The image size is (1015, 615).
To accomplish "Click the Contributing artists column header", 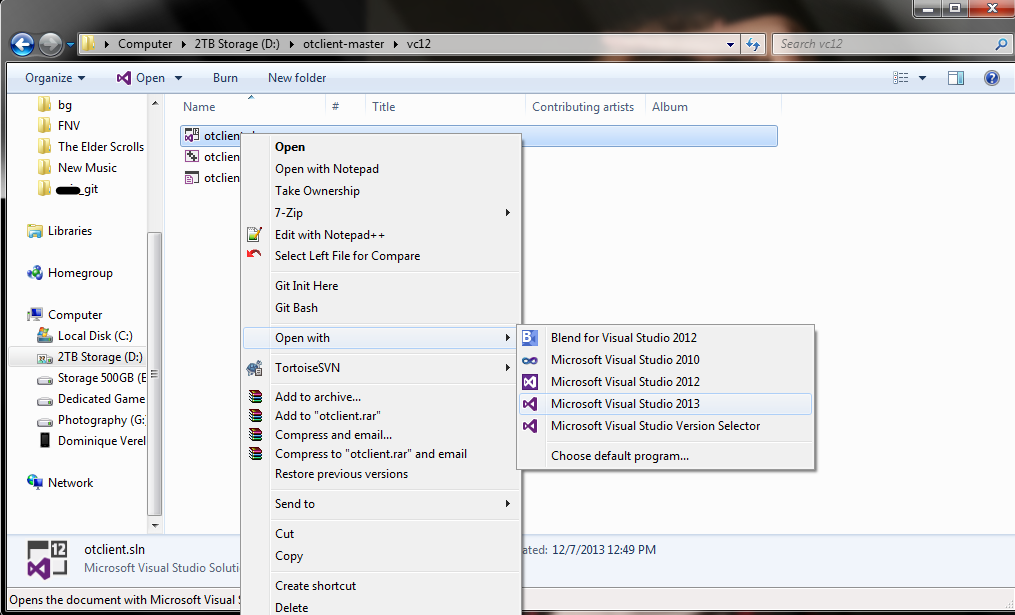I will click(585, 107).
